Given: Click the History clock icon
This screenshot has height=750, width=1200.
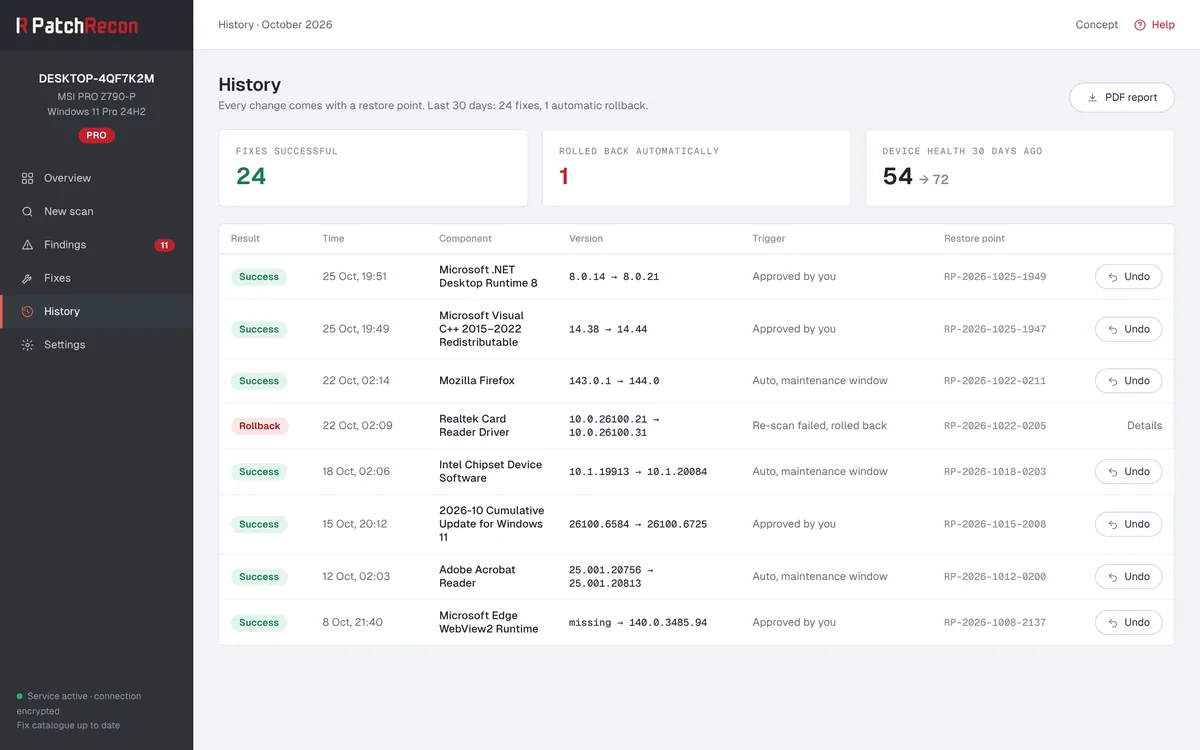Looking at the screenshot, I should [x=27, y=311].
